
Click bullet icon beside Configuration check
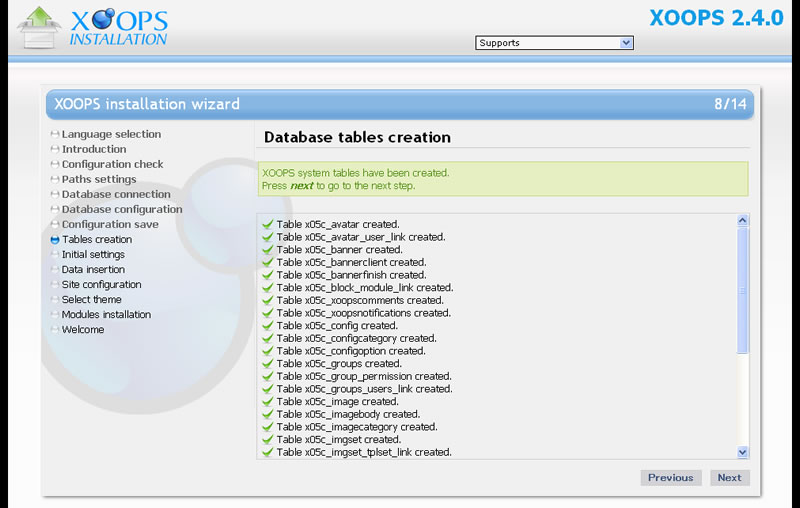(55, 165)
